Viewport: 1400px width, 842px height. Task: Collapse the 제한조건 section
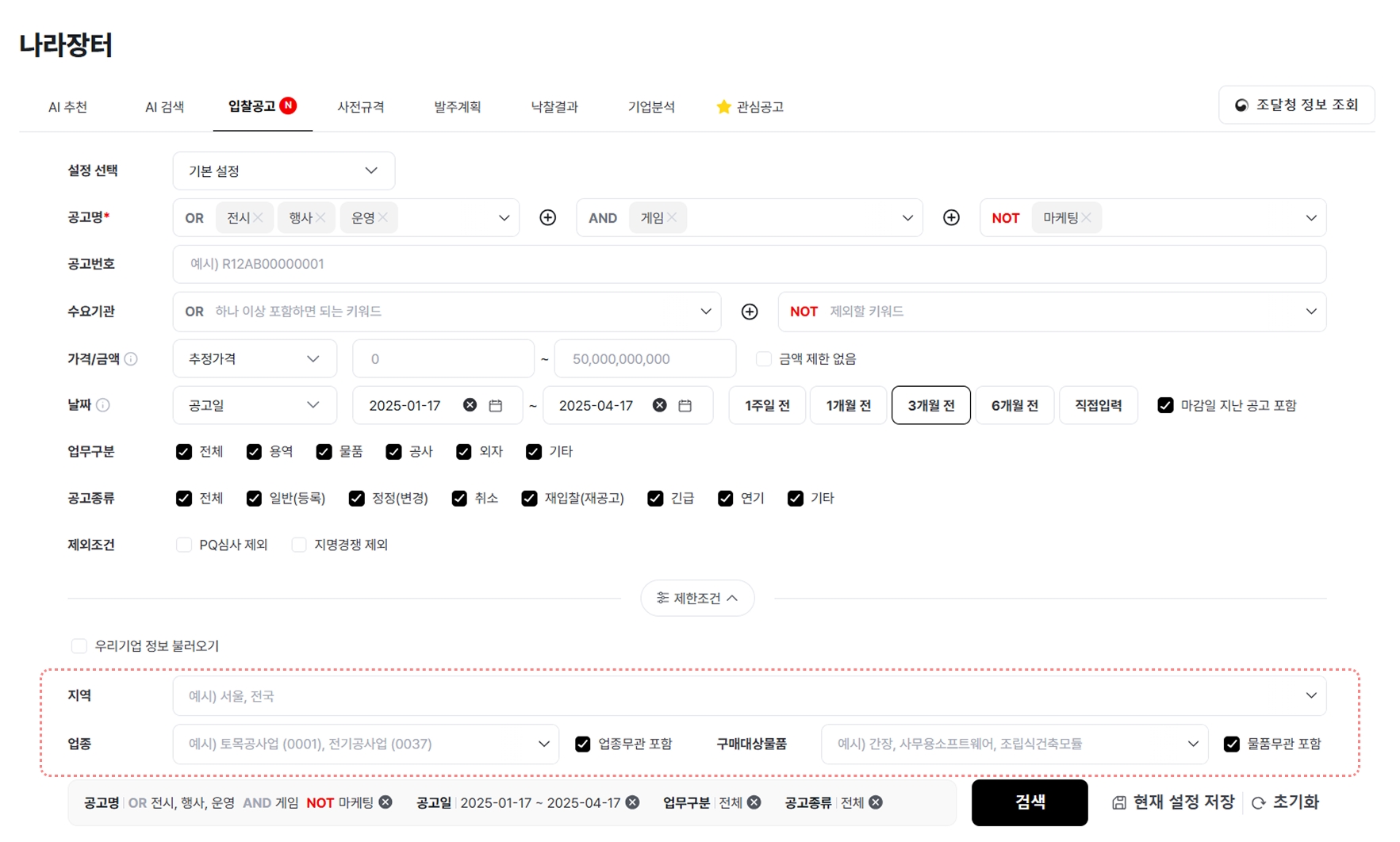pyautogui.click(x=696, y=598)
